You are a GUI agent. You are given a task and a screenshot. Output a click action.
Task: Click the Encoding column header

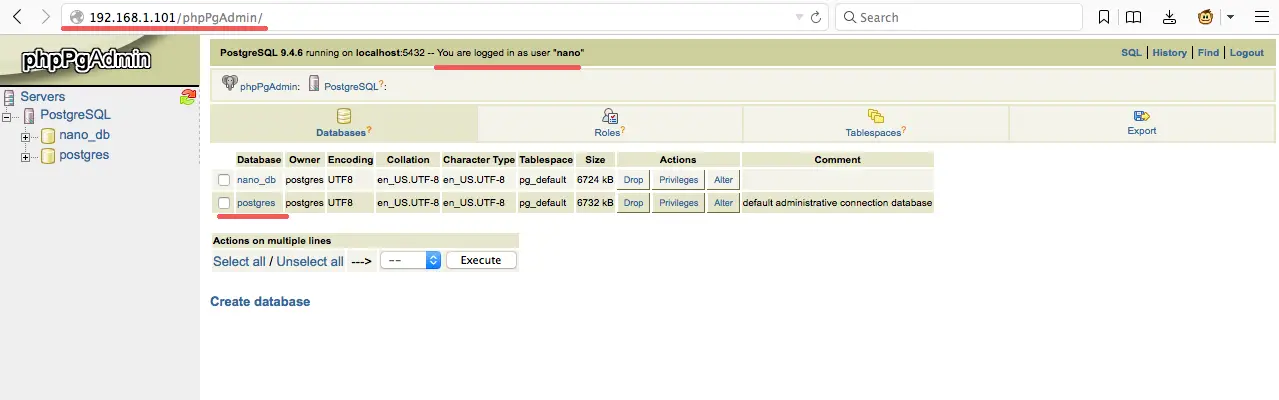(350, 159)
